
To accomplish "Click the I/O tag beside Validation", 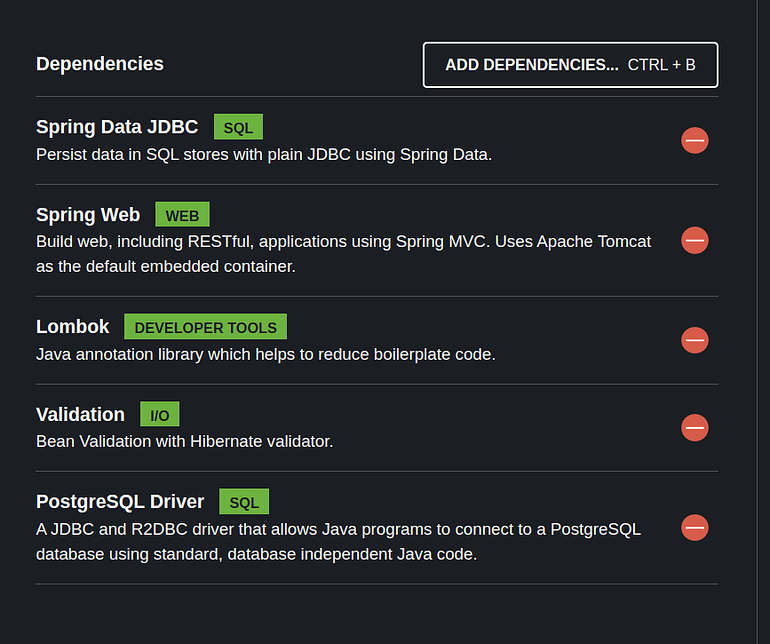I will tap(160, 415).
